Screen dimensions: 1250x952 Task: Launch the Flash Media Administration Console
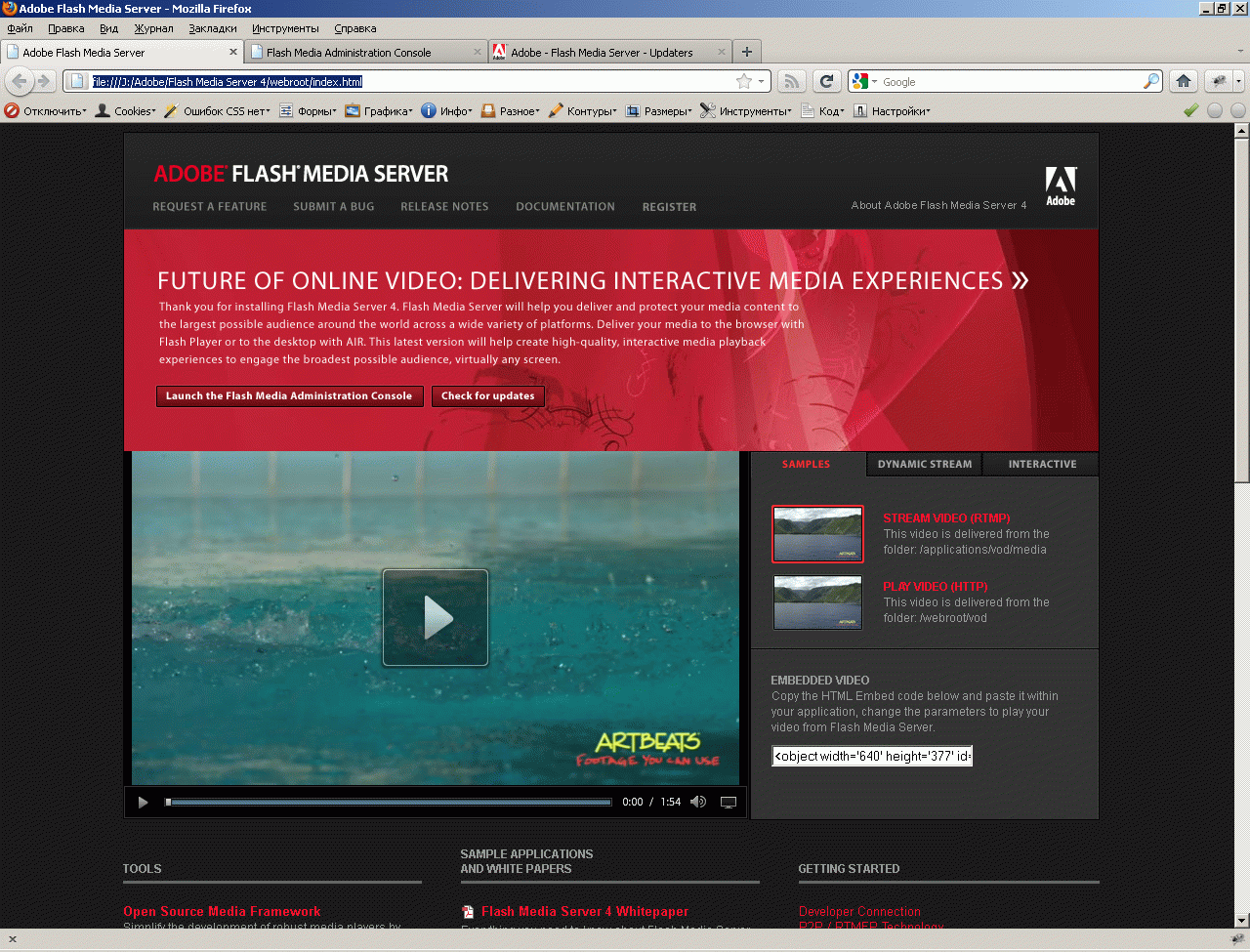tap(290, 395)
